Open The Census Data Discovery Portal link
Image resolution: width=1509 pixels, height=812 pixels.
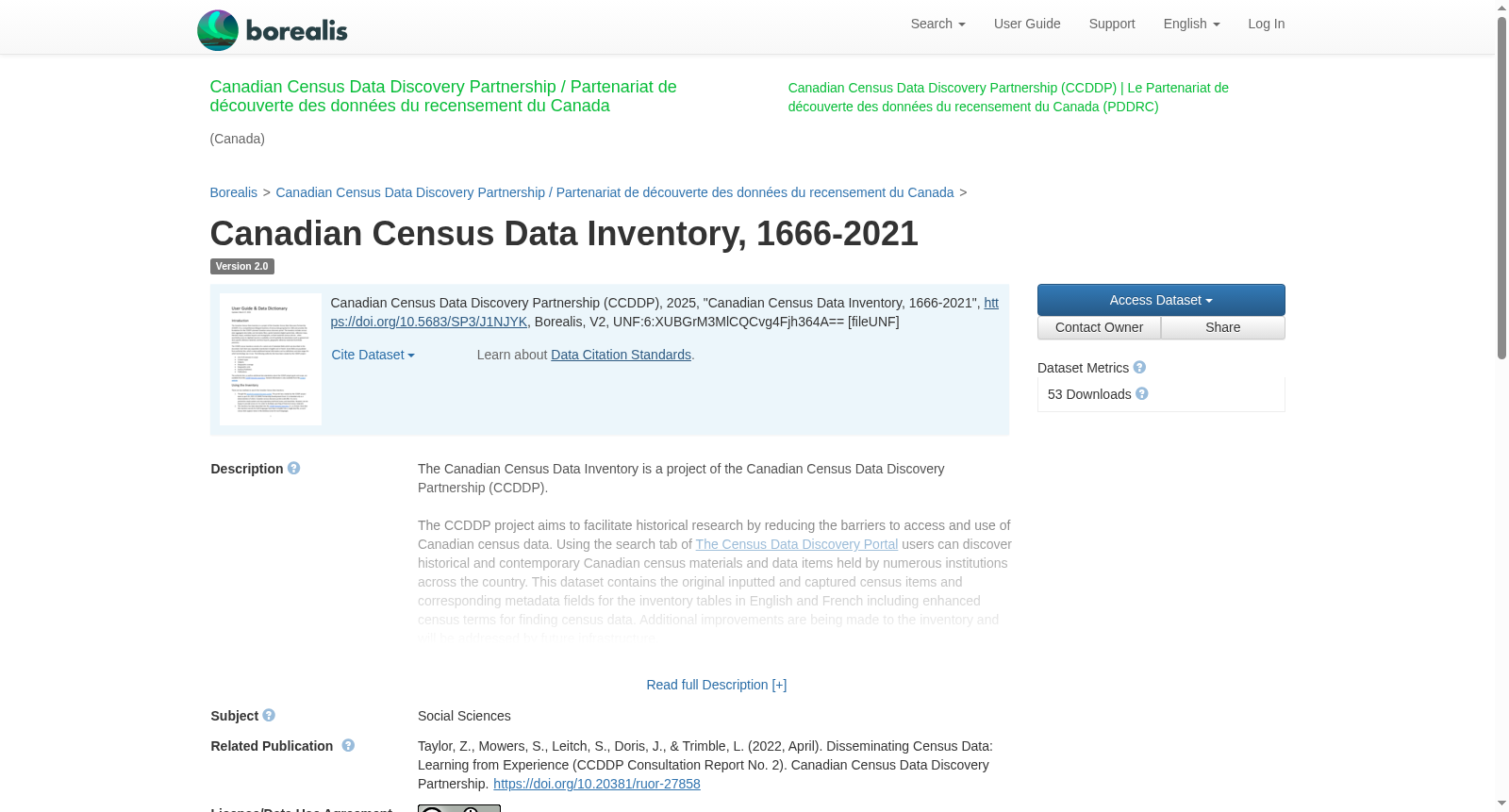797,544
